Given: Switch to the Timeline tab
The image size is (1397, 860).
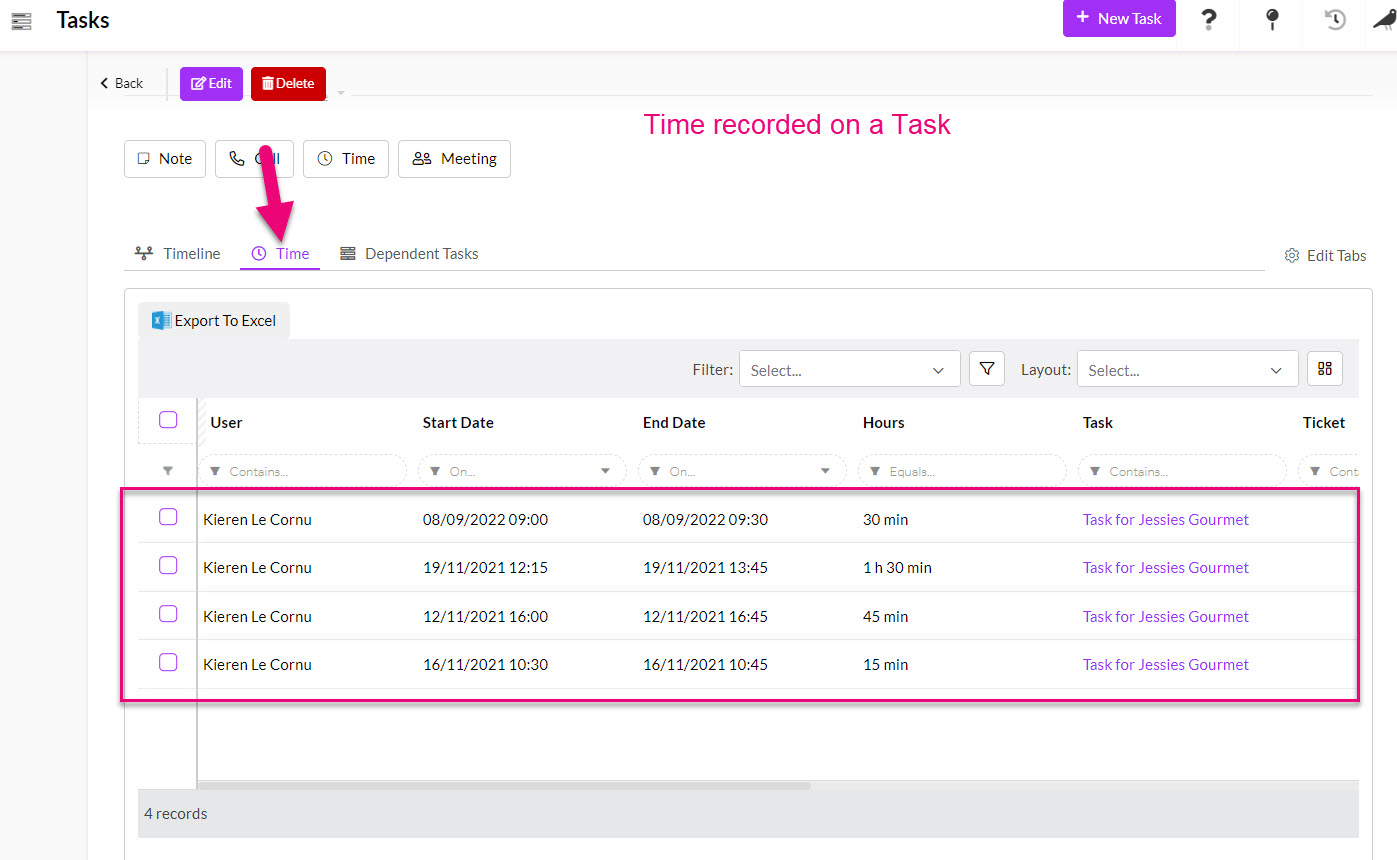Looking at the screenshot, I should tap(178, 254).
